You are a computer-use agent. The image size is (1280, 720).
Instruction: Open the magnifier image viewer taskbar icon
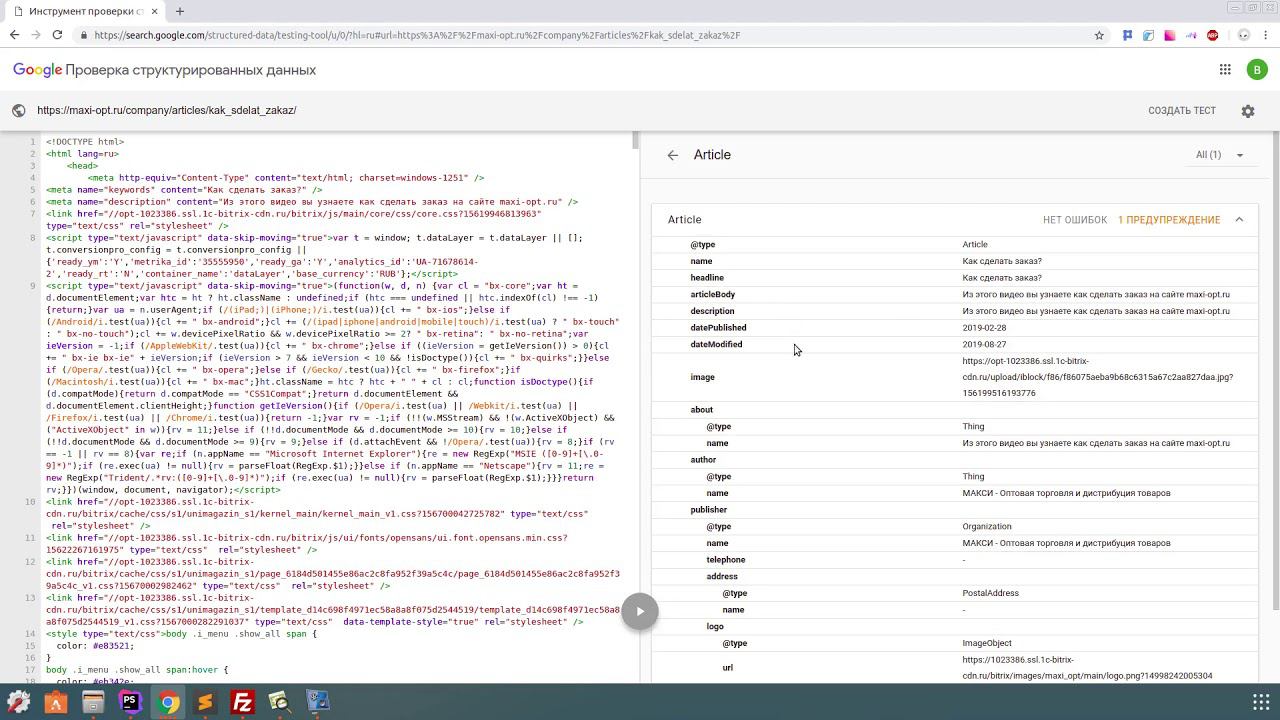(x=280, y=702)
